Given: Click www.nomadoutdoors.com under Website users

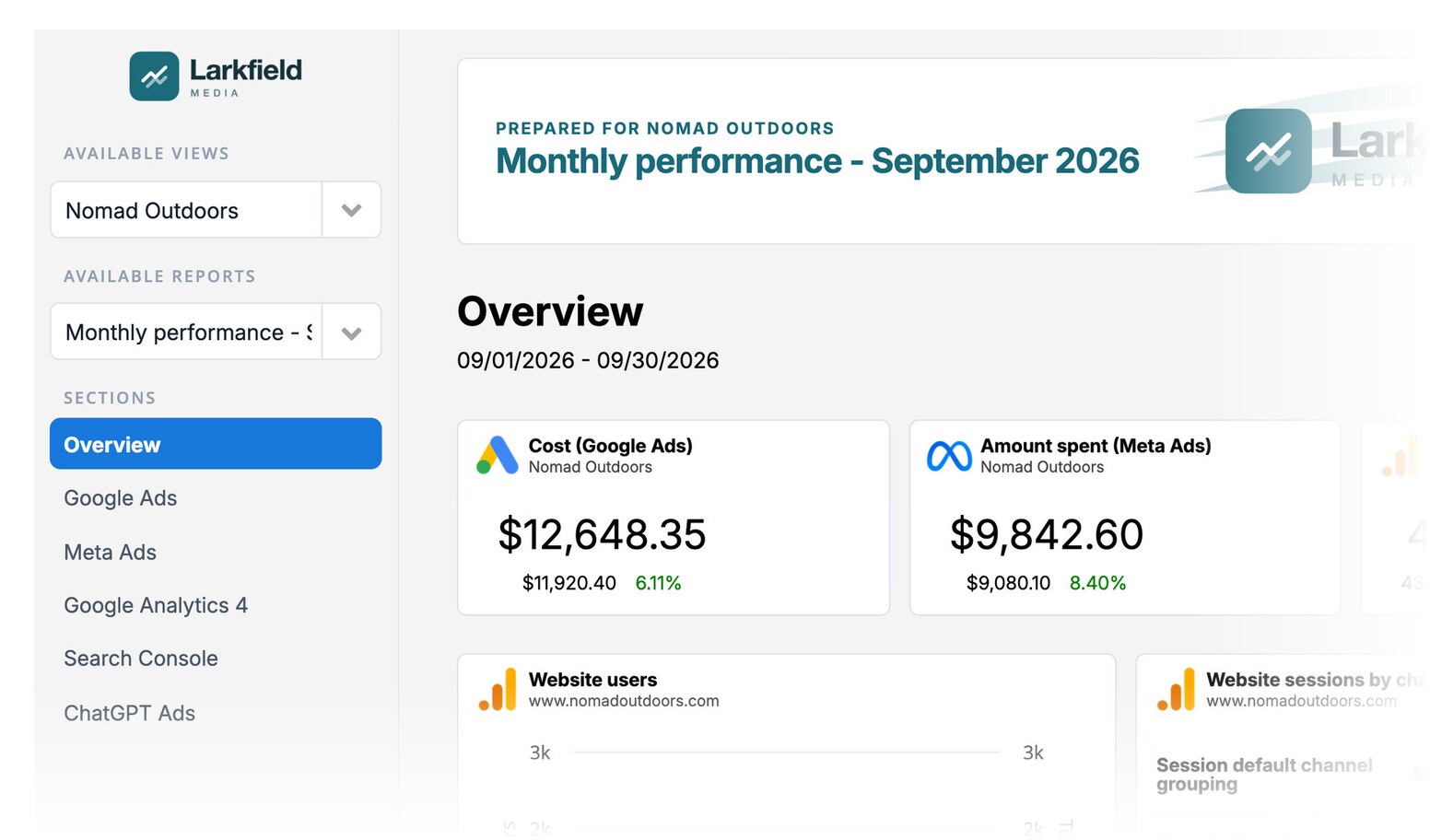Looking at the screenshot, I should [624, 701].
